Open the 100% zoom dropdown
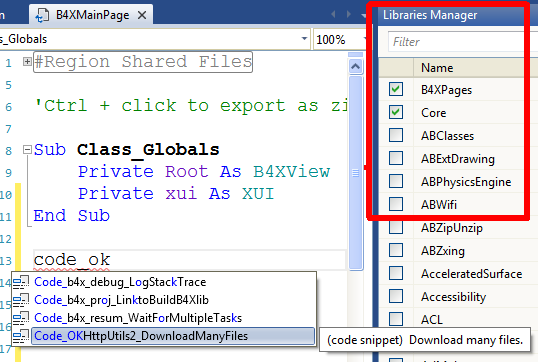This screenshot has height=362, width=538. (x=365, y=39)
